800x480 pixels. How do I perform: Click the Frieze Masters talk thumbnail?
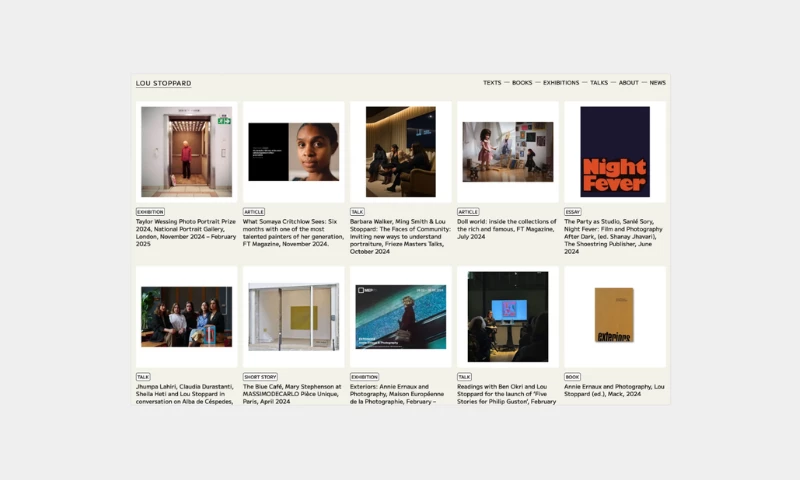point(400,152)
